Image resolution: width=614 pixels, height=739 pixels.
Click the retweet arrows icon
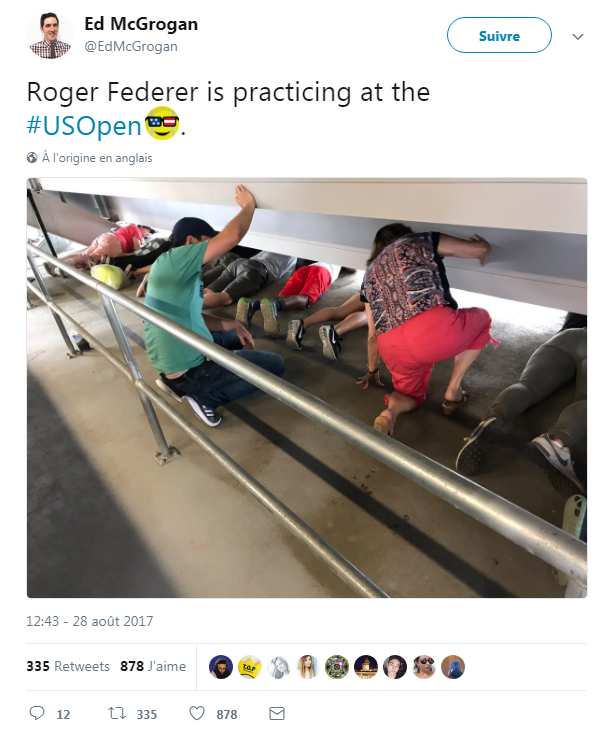(117, 714)
